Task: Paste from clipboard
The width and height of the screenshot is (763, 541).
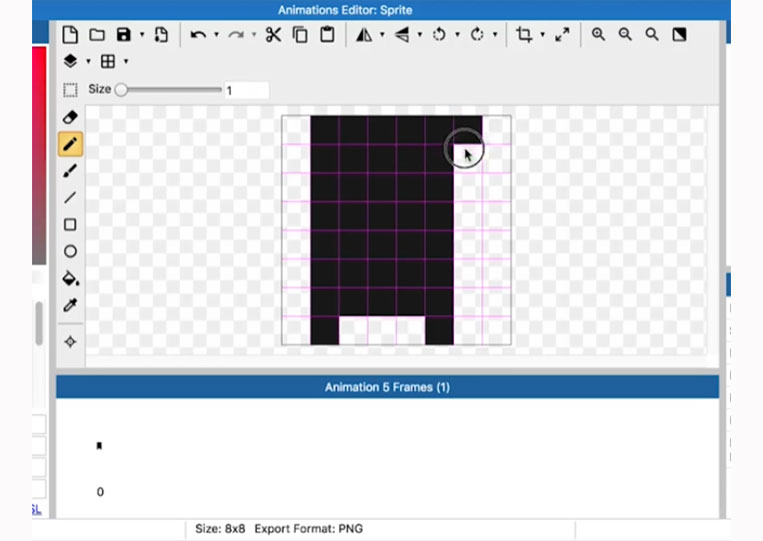Action: click(327, 35)
